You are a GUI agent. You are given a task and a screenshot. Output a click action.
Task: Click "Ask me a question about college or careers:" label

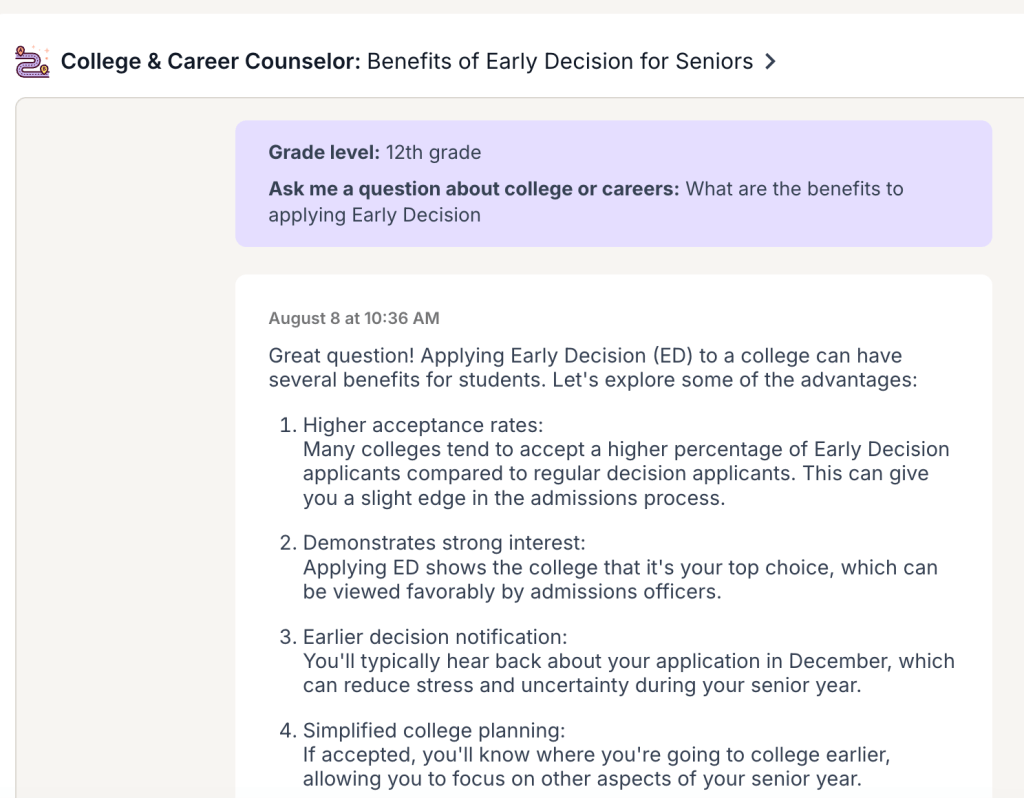474,189
